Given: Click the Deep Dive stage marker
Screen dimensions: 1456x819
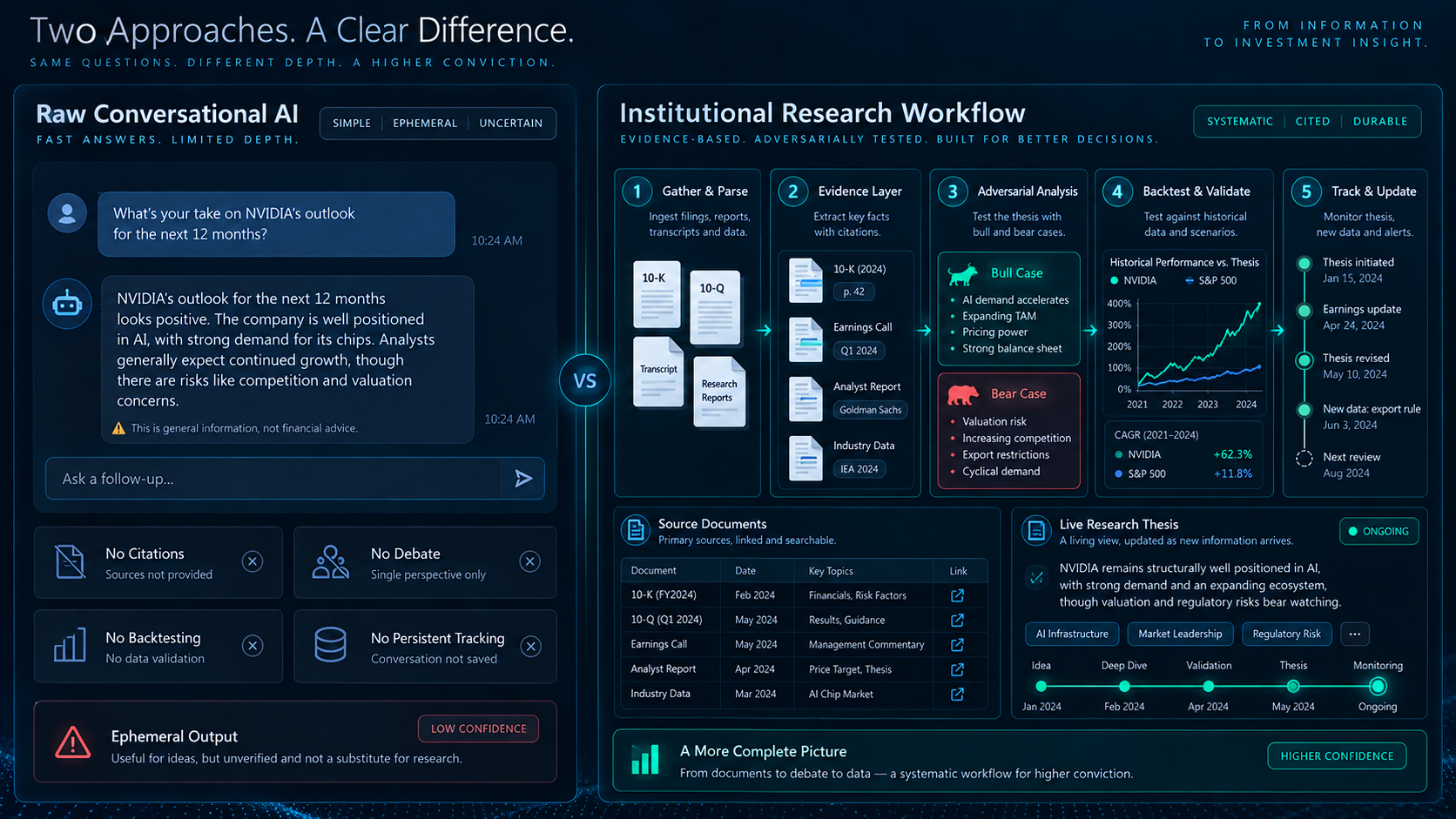Looking at the screenshot, I should (1124, 687).
